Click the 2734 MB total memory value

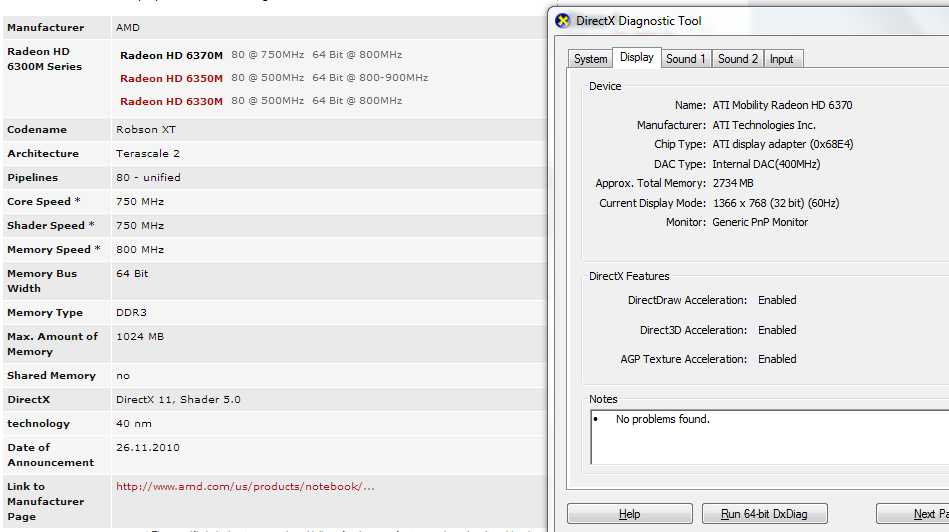733,183
